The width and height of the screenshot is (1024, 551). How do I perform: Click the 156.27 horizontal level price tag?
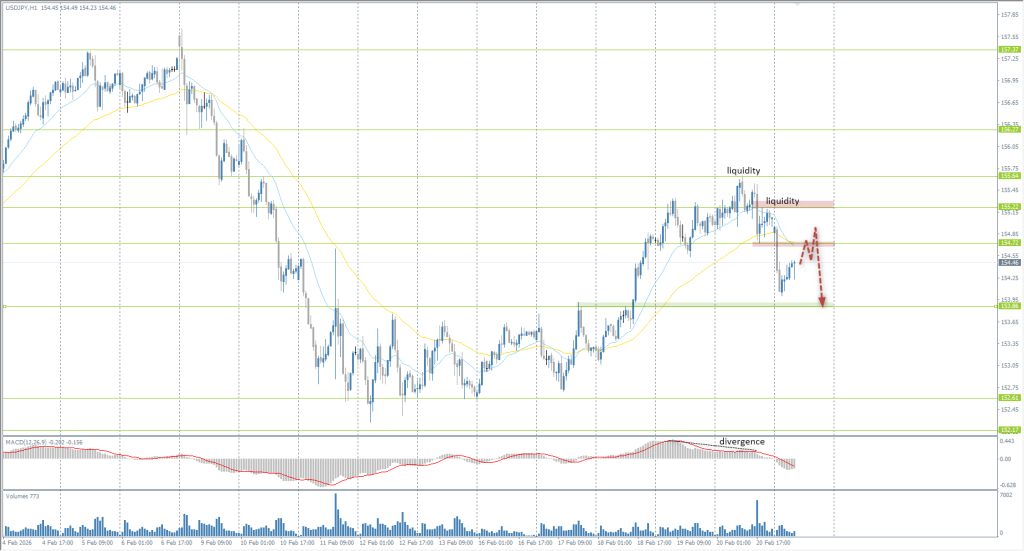click(1009, 129)
